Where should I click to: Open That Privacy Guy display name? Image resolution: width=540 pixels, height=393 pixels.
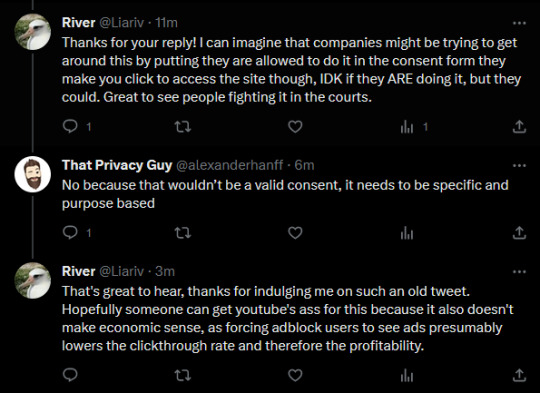point(117,165)
